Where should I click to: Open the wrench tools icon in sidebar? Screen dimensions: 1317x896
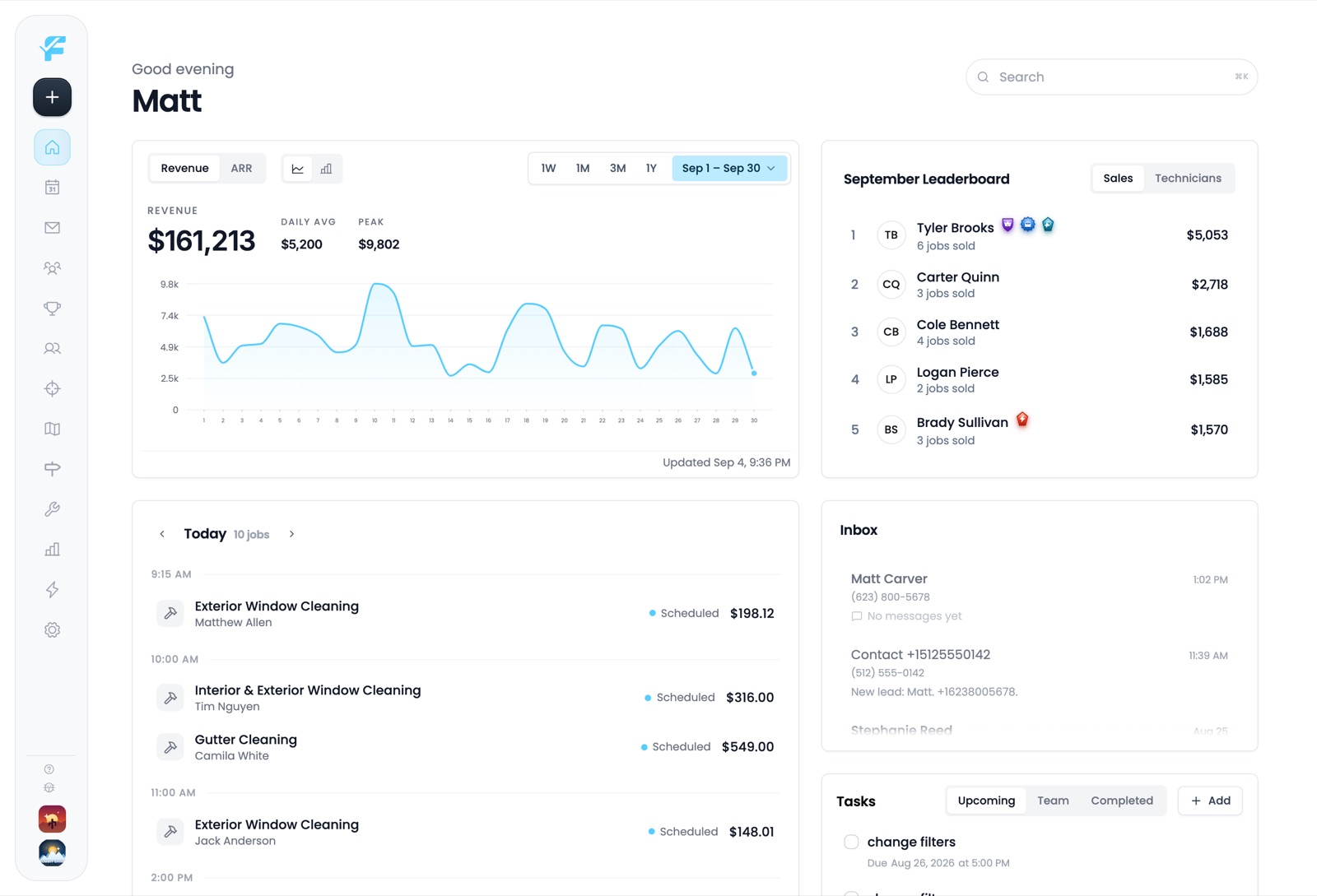pos(52,509)
